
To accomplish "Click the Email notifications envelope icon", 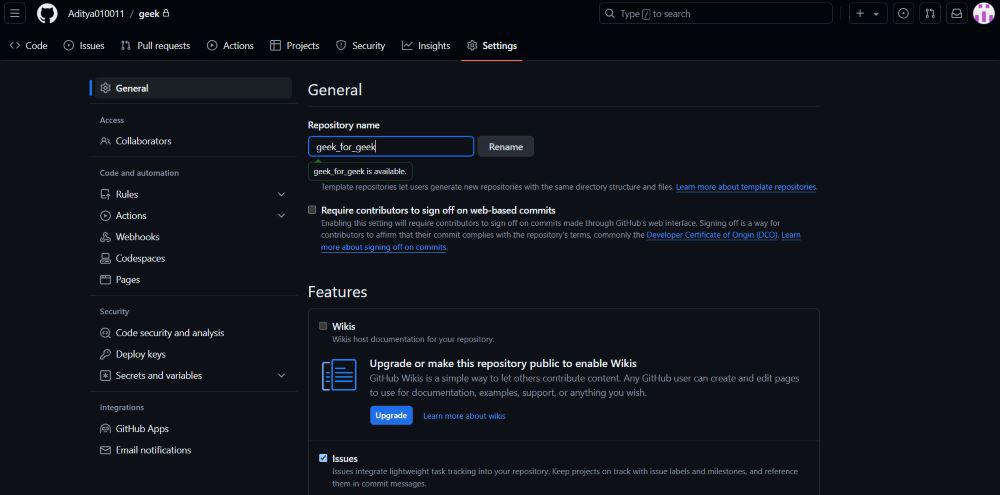I will coord(105,450).
